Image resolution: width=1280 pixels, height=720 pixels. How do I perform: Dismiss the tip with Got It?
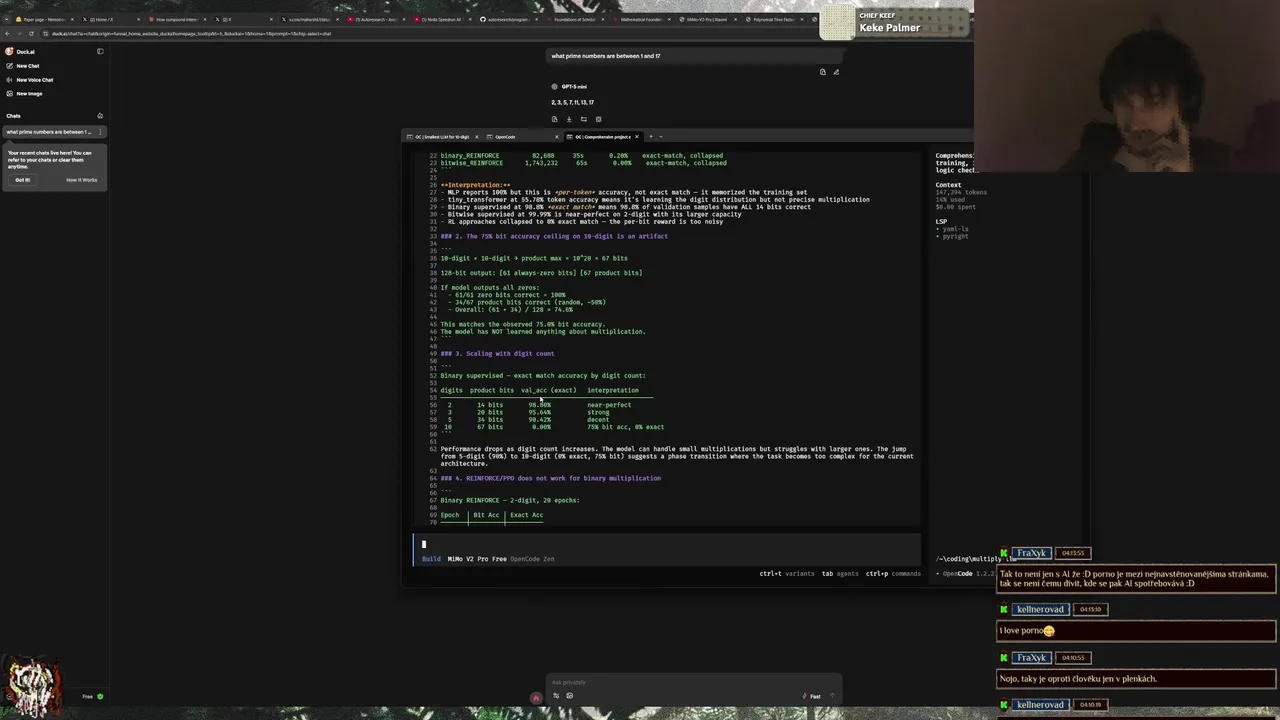(x=22, y=180)
